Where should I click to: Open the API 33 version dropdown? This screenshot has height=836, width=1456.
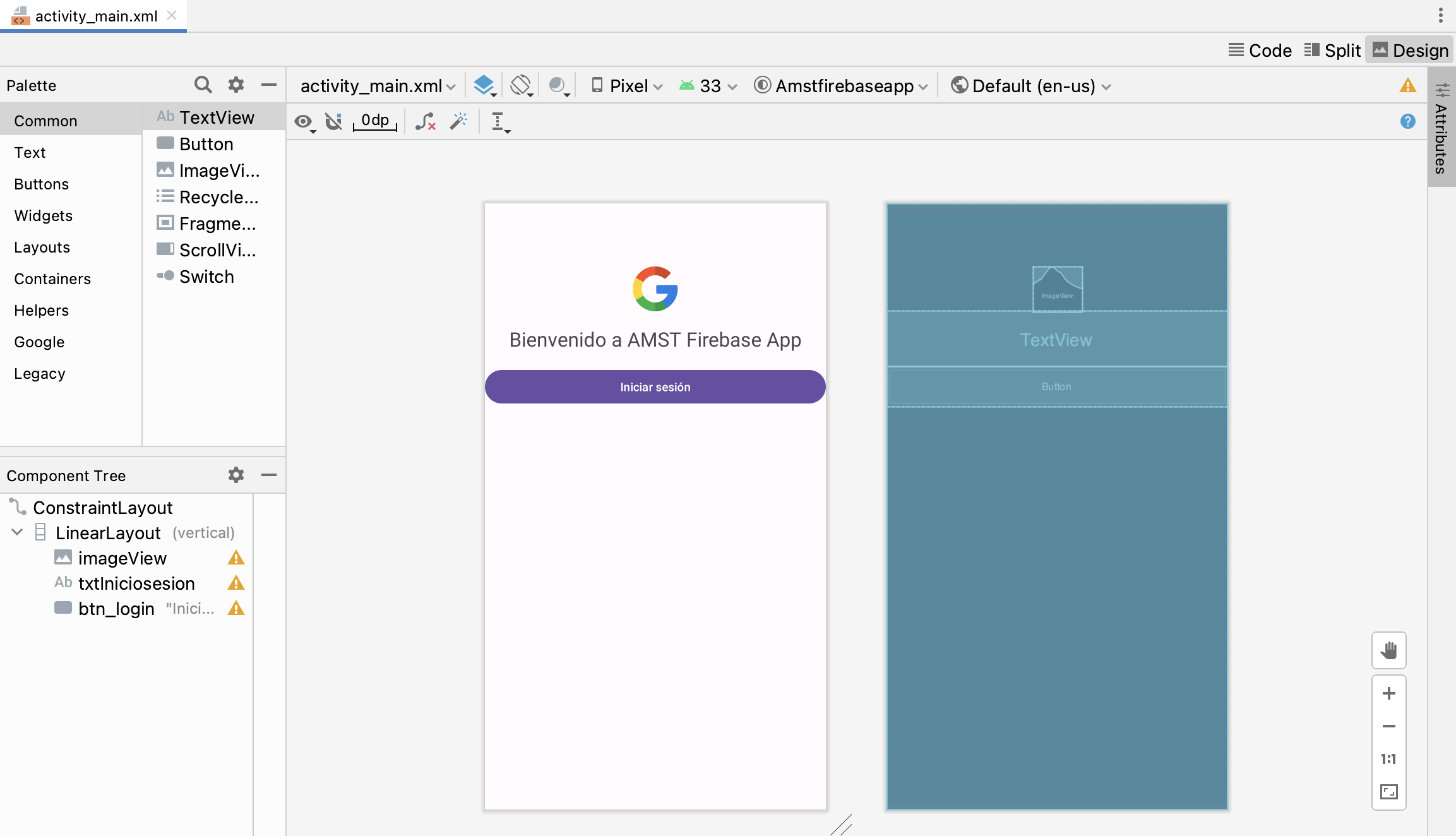click(708, 86)
